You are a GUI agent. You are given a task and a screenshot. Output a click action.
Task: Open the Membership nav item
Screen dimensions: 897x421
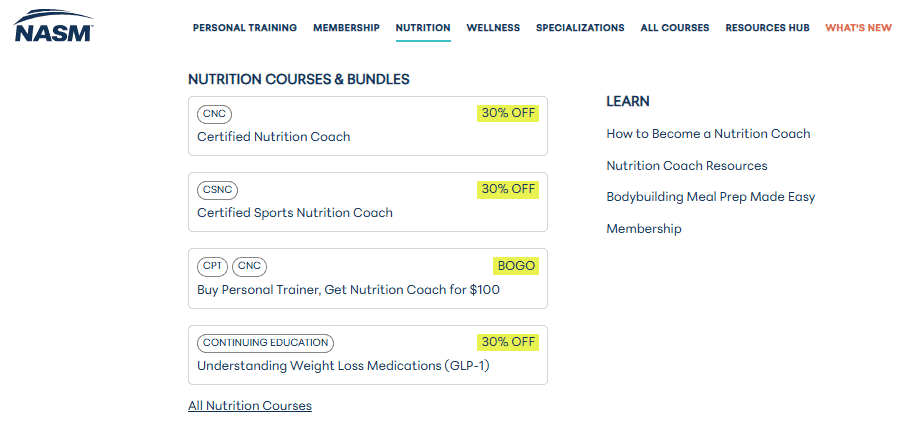pos(346,27)
